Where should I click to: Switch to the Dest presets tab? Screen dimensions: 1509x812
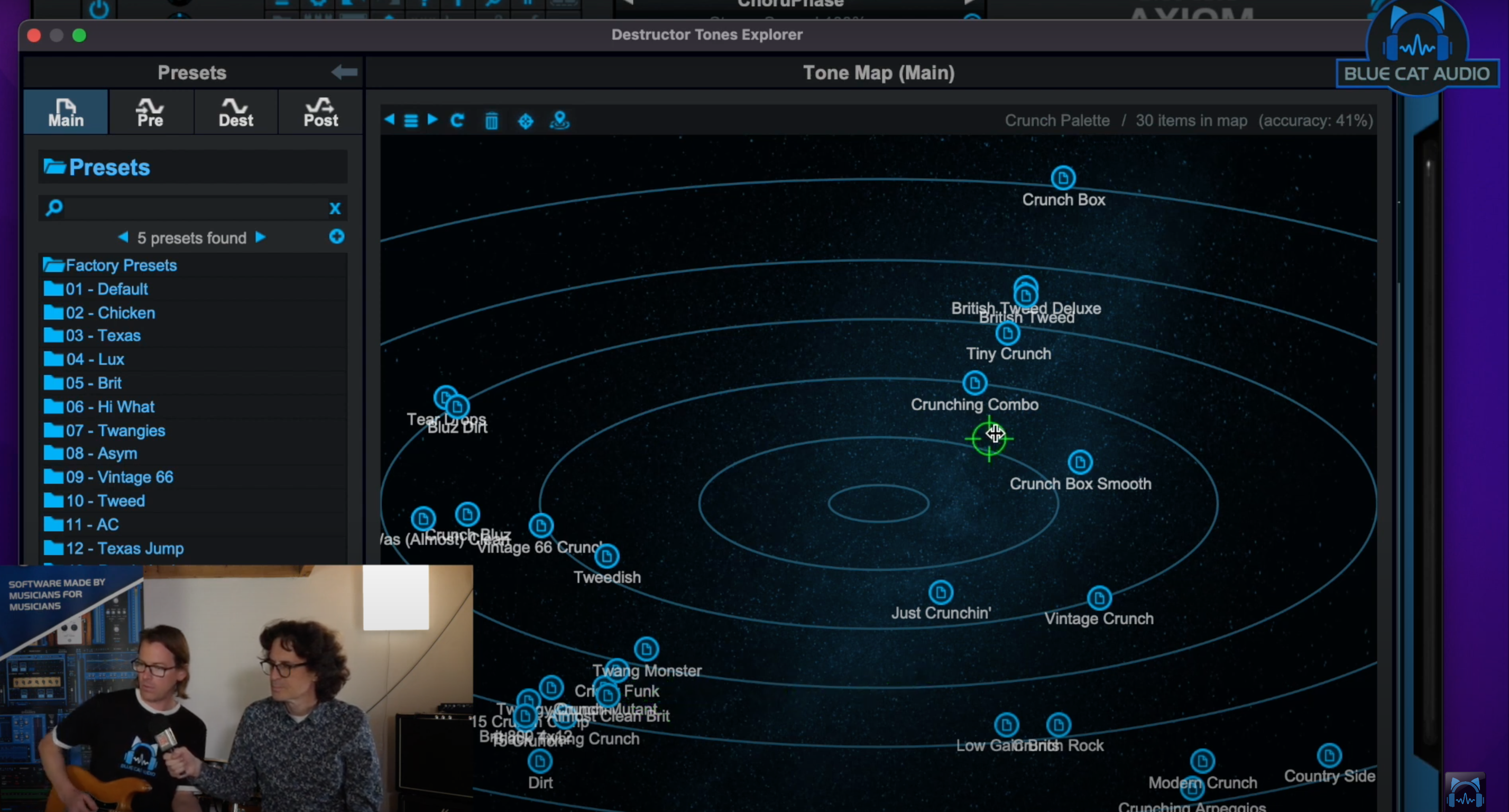(x=235, y=113)
